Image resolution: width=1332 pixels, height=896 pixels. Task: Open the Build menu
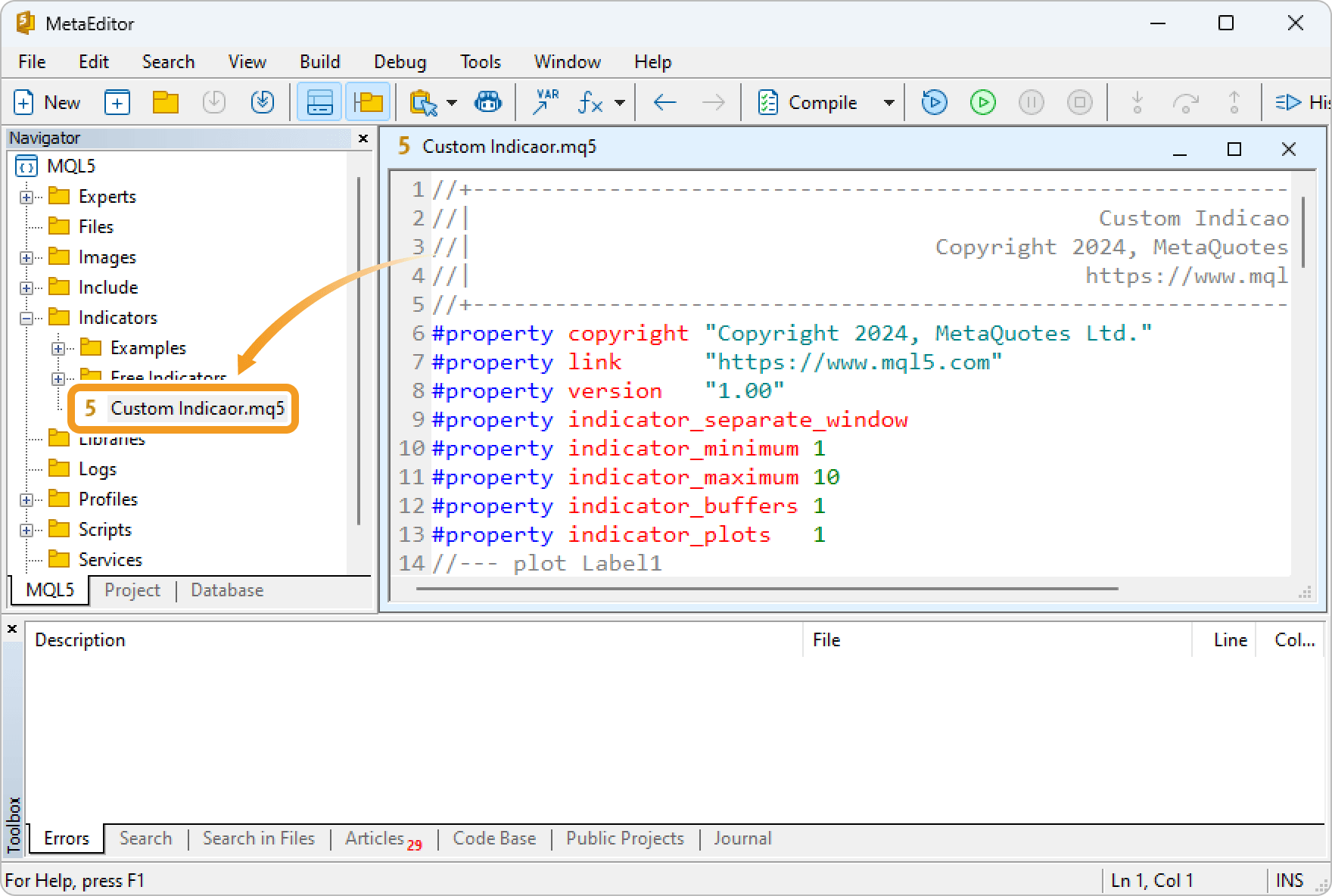320,62
